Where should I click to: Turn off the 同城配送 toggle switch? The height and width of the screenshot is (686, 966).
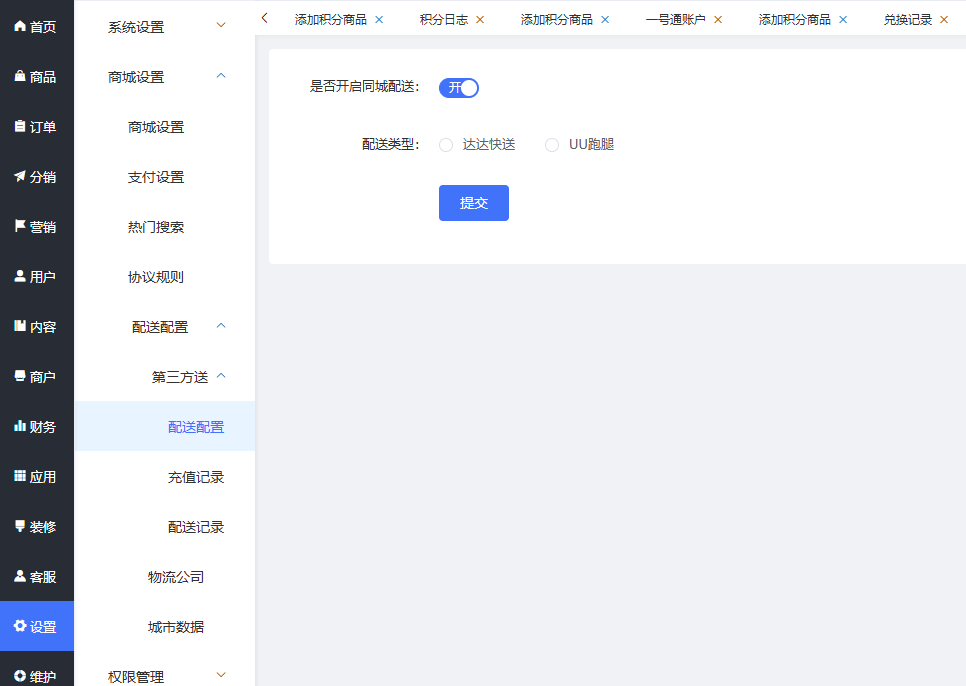[459, 88]
